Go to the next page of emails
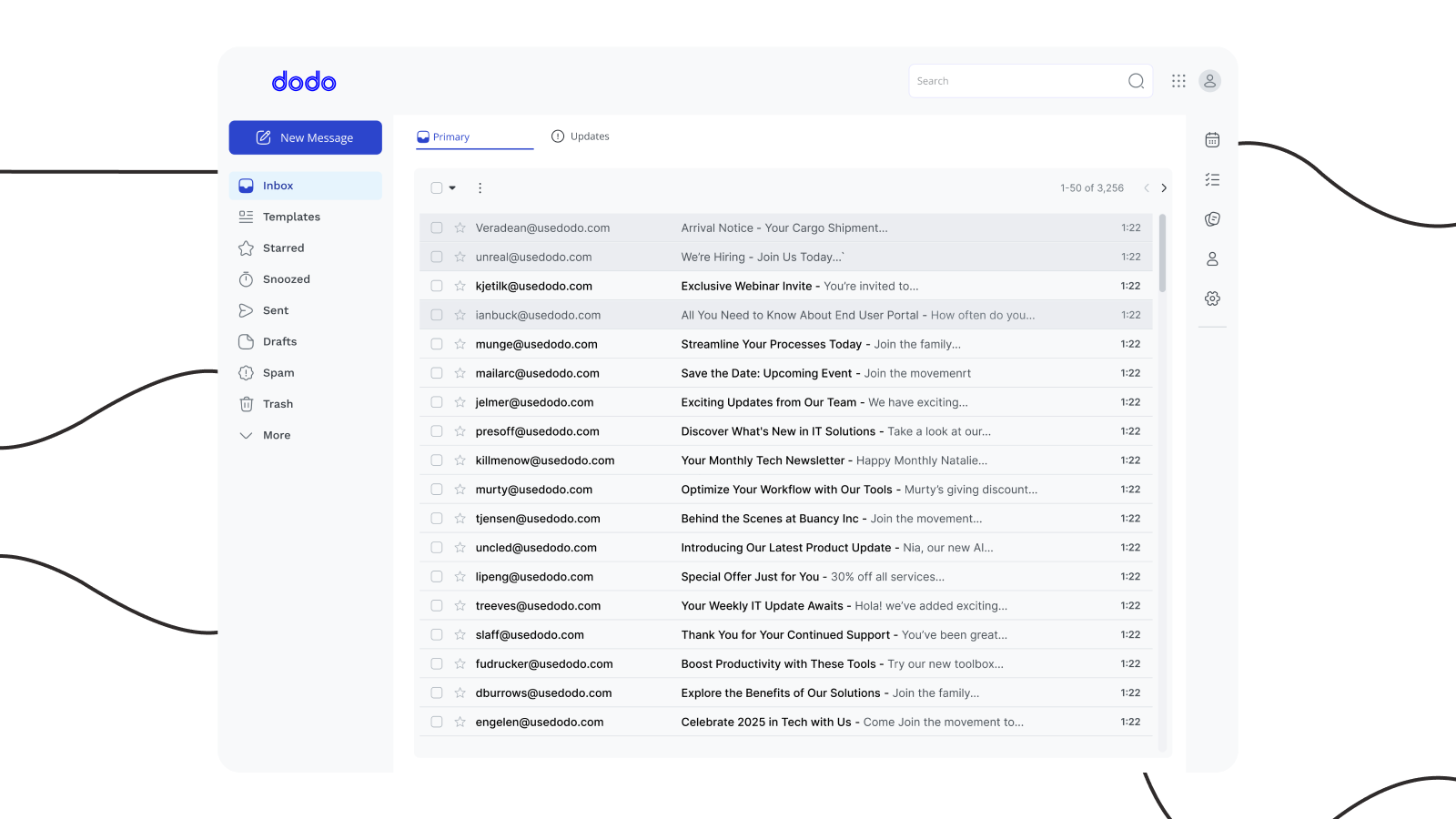Screen dimensions: 1456x819 pyautogui.click(x=1163, y=187)
